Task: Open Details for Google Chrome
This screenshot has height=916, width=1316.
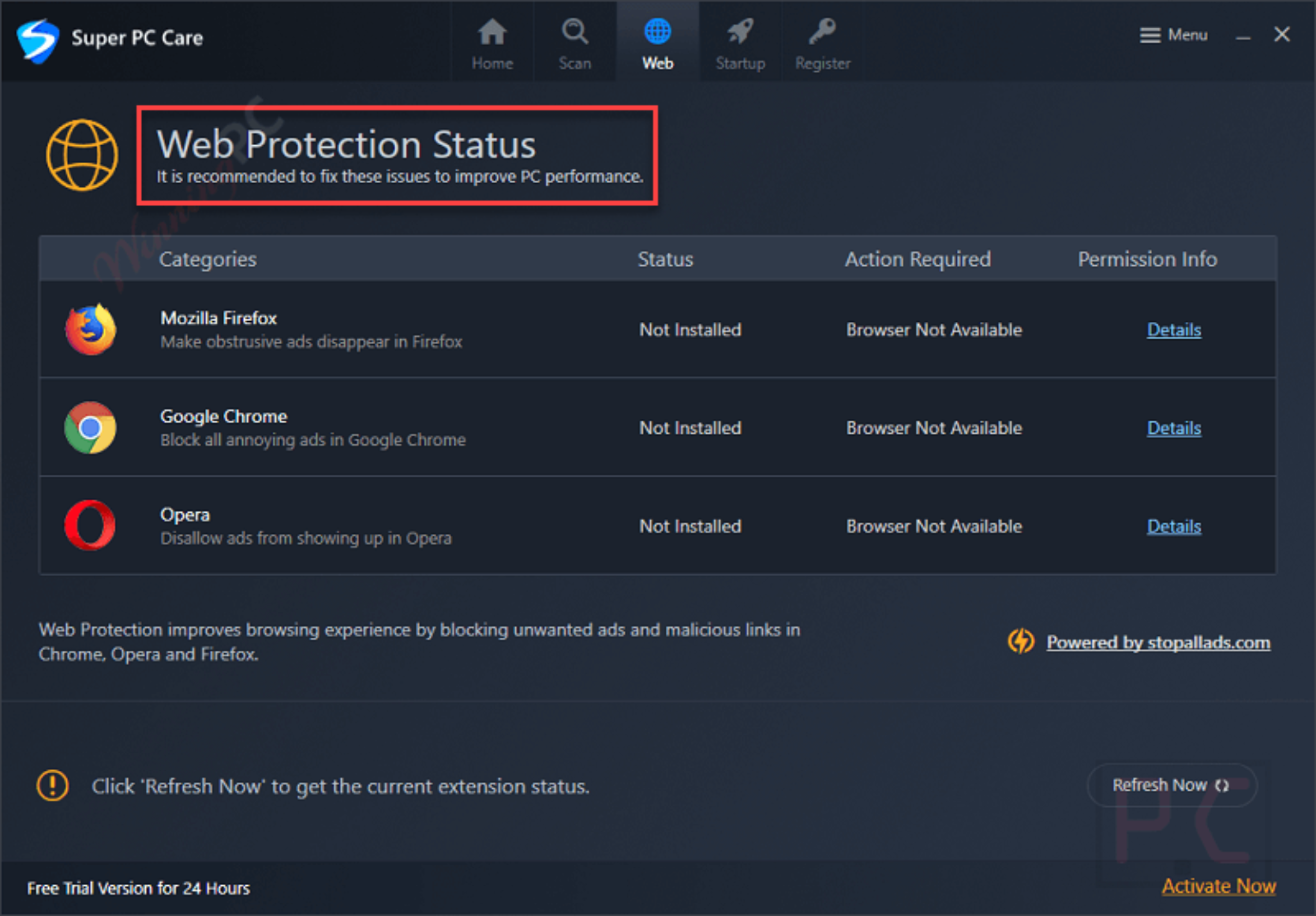Action: pyautogui.click(x=1174, y=428)
